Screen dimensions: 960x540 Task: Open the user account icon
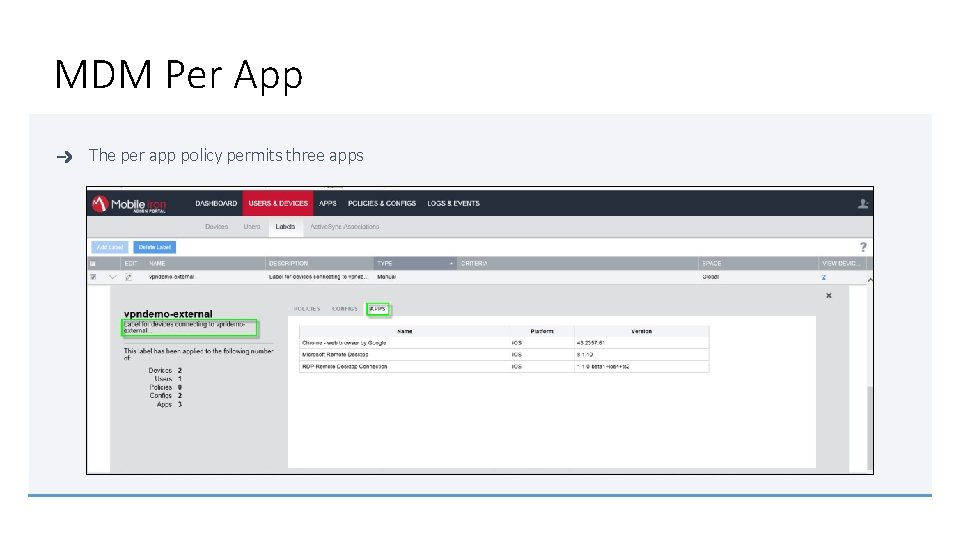click(863, 204)
